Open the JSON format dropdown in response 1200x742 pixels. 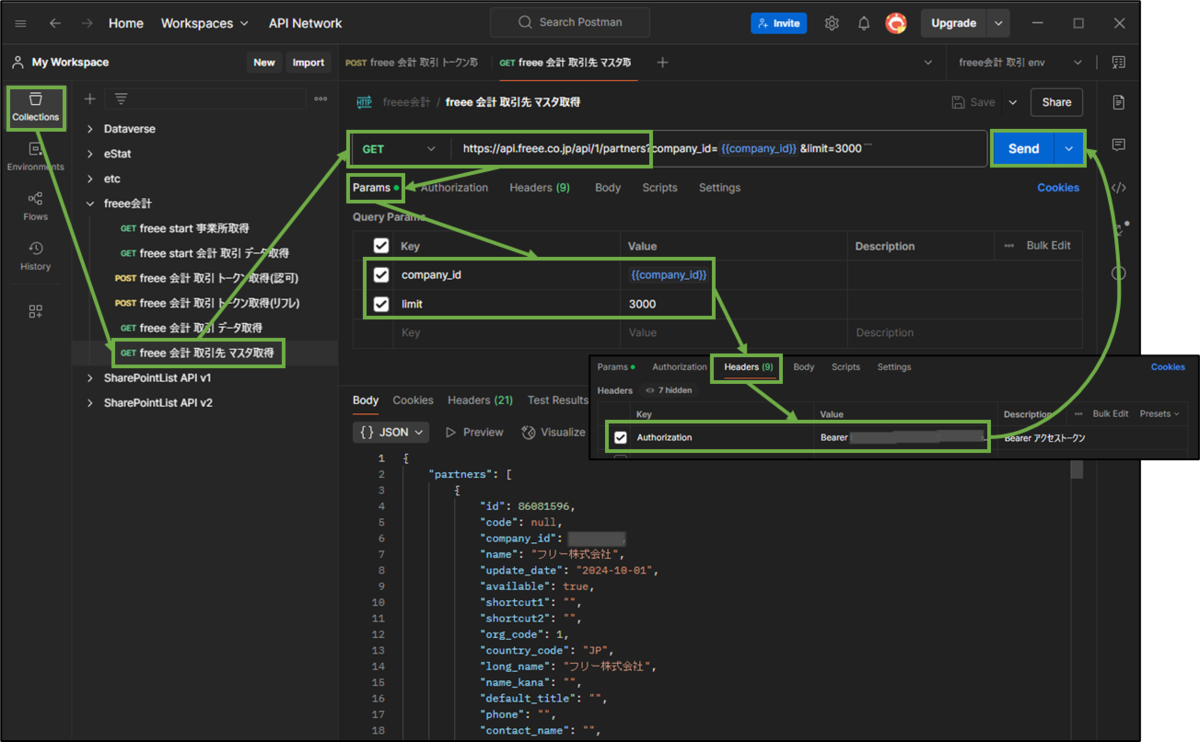[392, 432]
